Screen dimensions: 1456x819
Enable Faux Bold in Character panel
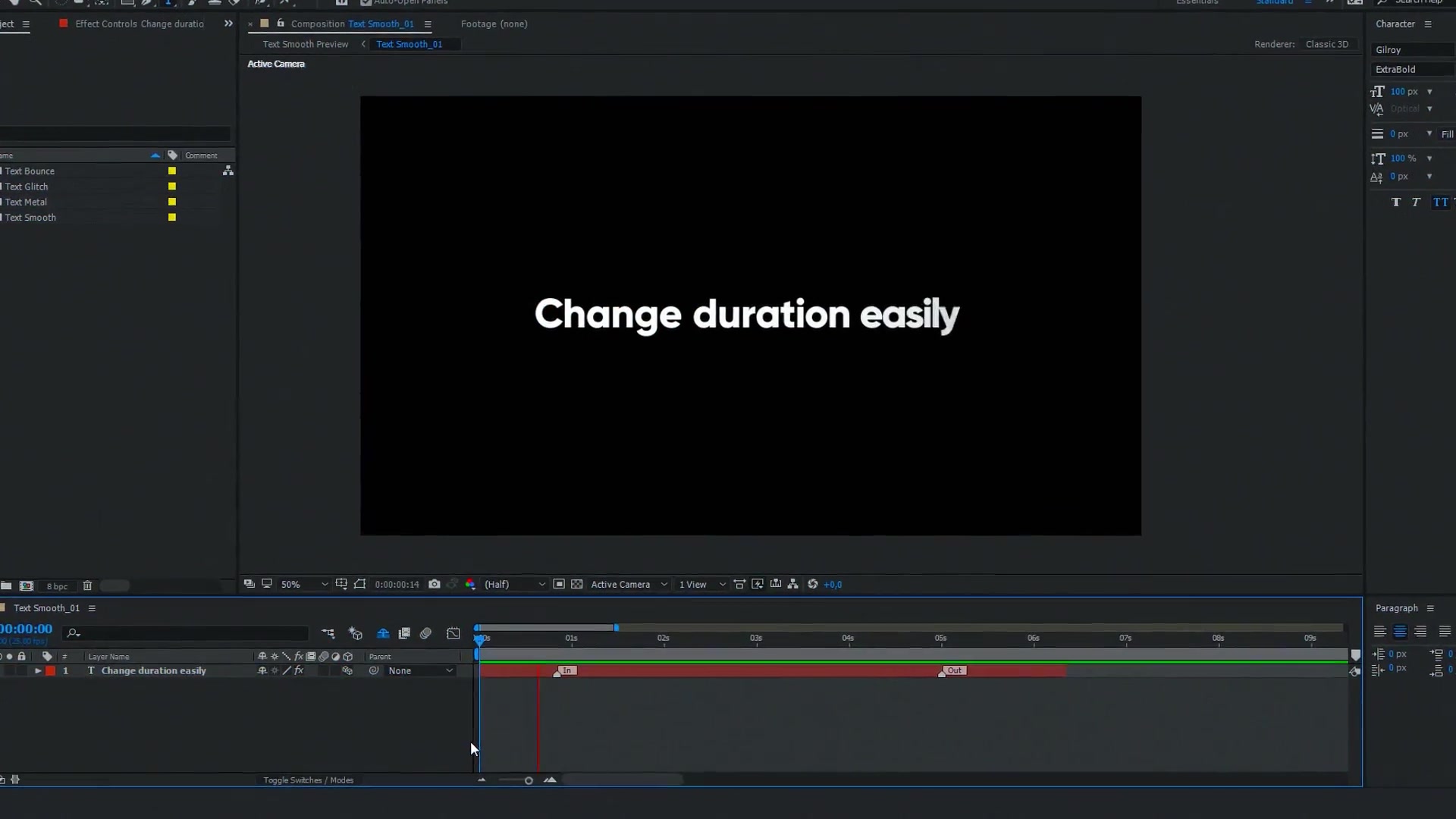1396,202
